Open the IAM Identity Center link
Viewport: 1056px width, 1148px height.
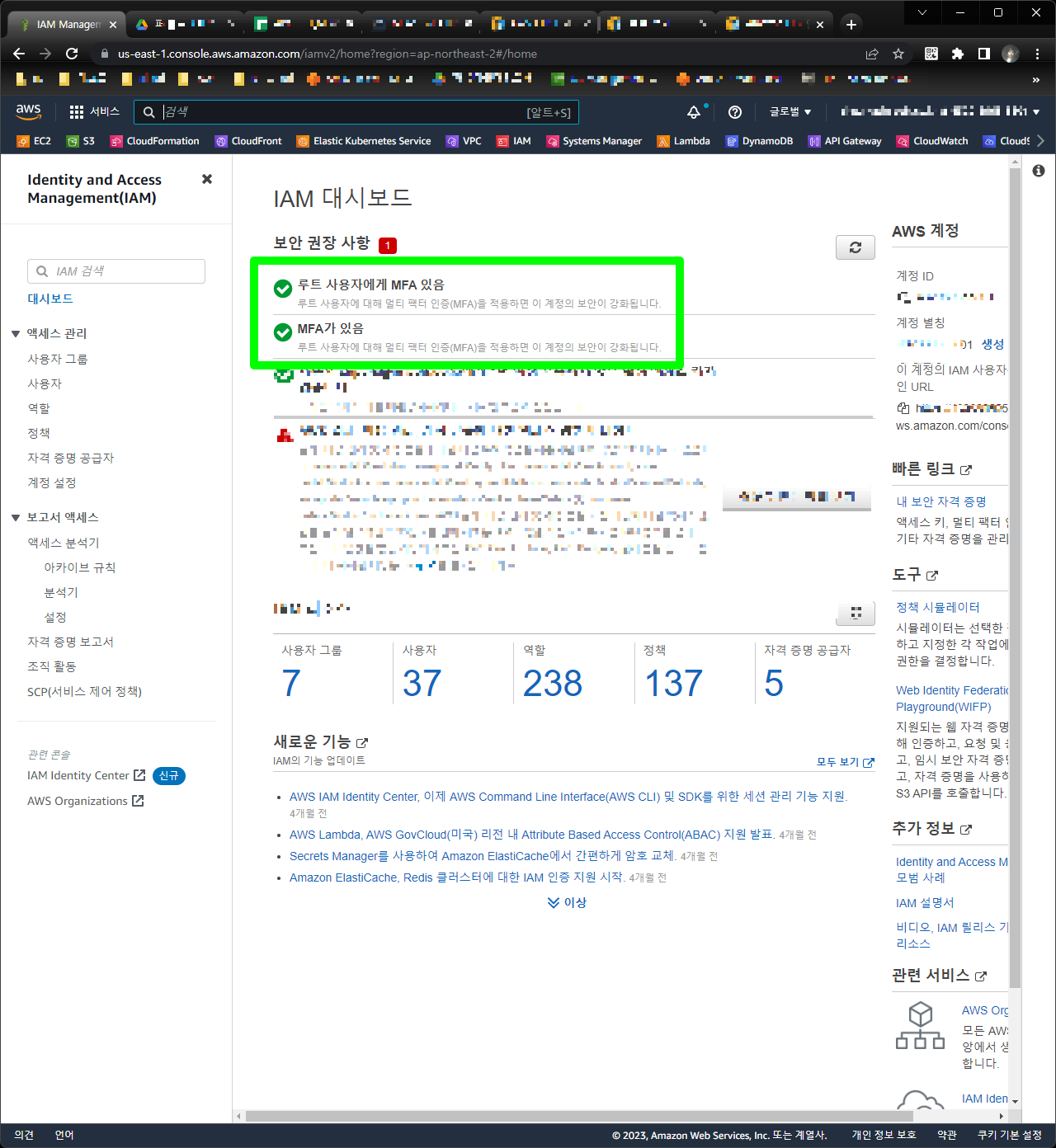coord(86,775)
